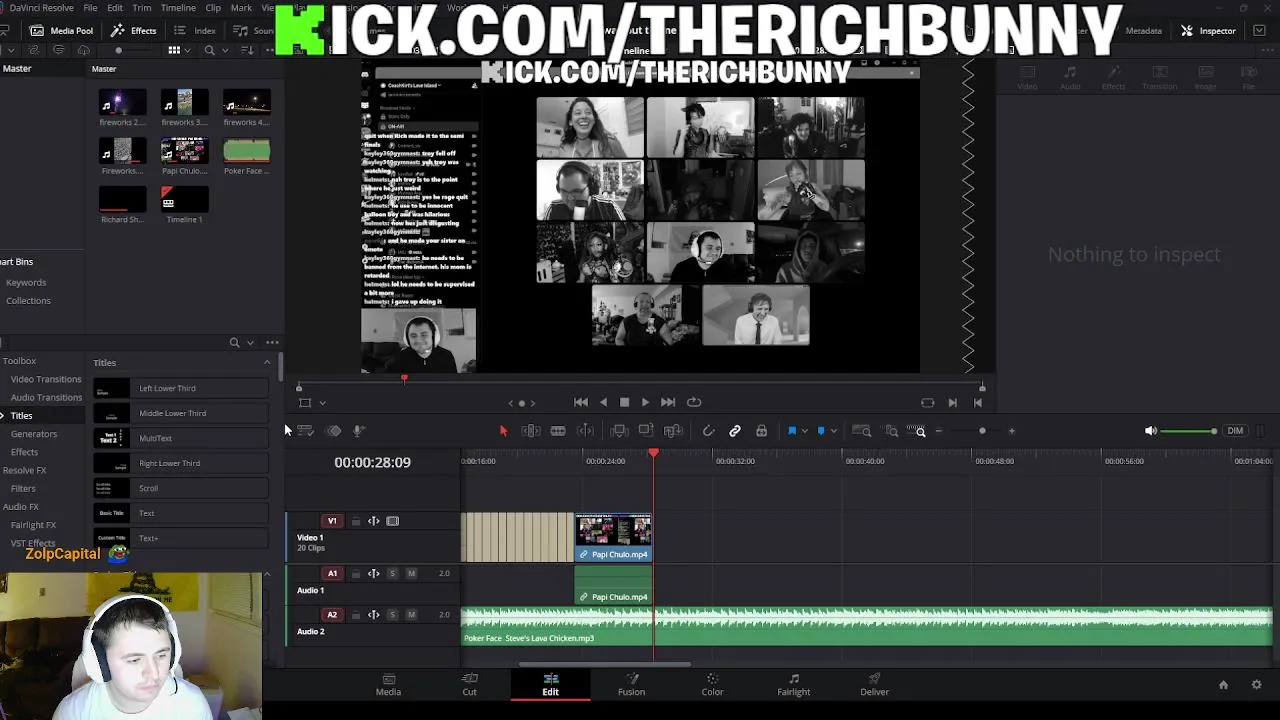Mute the Audio 1 track
The image size is (1280, 720).
[411, 573]
